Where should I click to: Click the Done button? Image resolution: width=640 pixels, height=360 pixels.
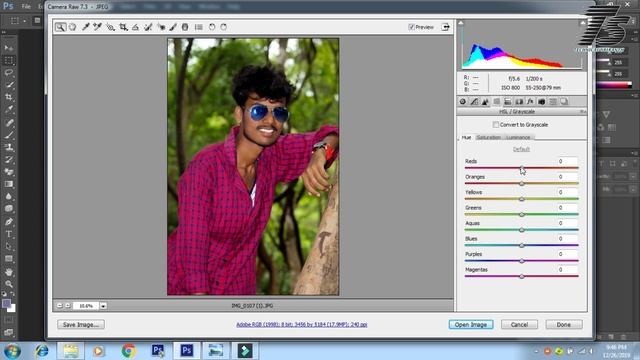pyautogui.click(x=564, y=324)
